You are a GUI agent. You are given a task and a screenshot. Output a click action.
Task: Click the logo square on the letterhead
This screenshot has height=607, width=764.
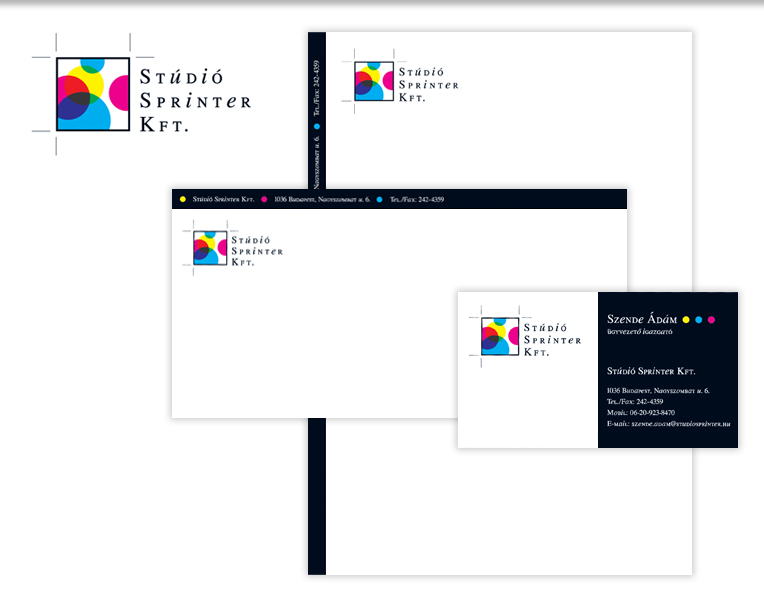tap(374, 81)
